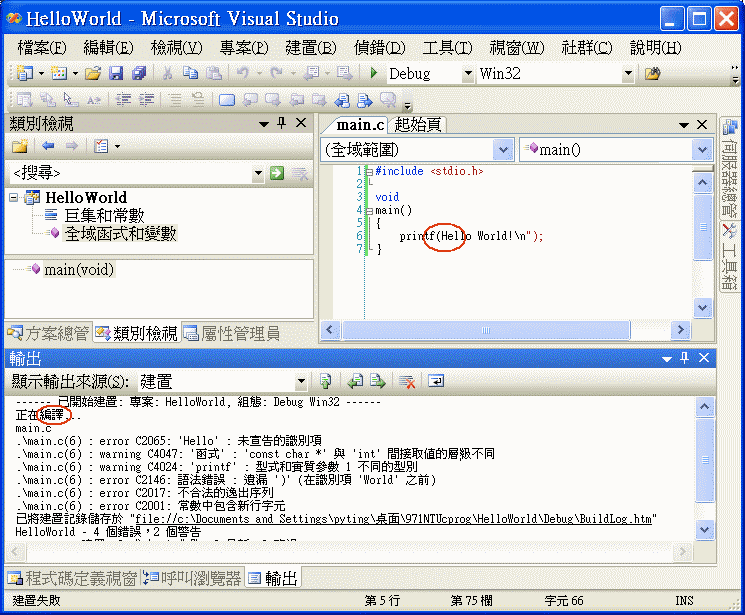Click the Paste clipboard icon
Image resolution: width=745 pixels, height=615 pixels.
(x=214, y=73)
